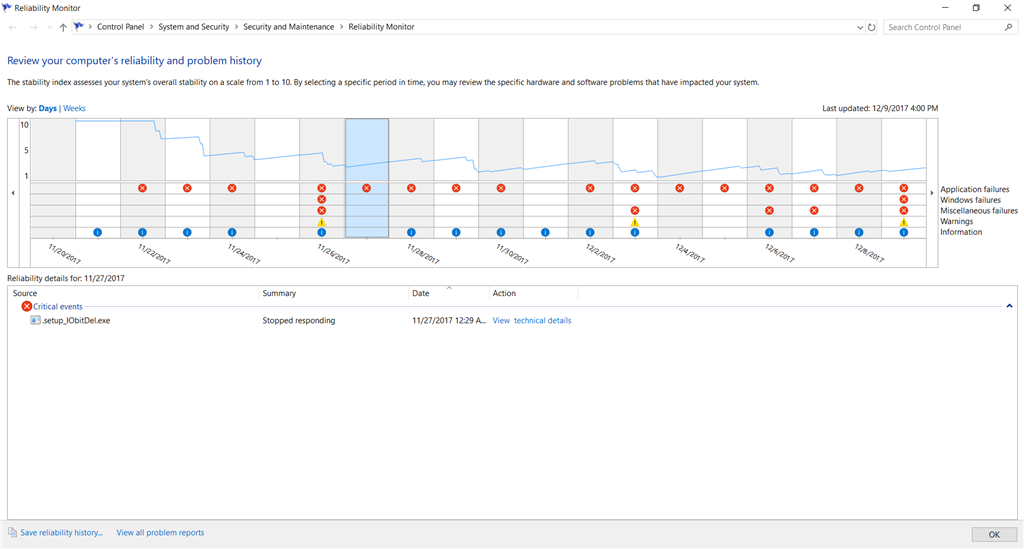Click the Reliability Monitor title bar flag icon
The width and height of the screenshot is (1024, 549).
pos(7,8)
